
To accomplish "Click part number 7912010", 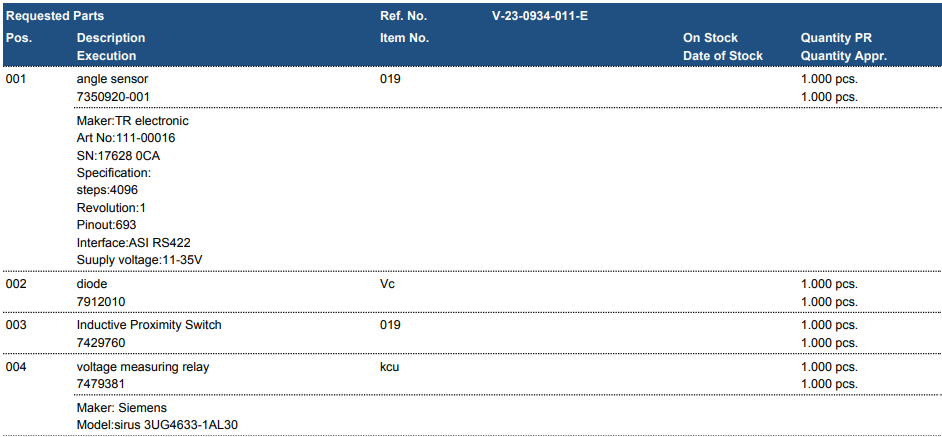I will pyautogui.click(x=101, y=301).
